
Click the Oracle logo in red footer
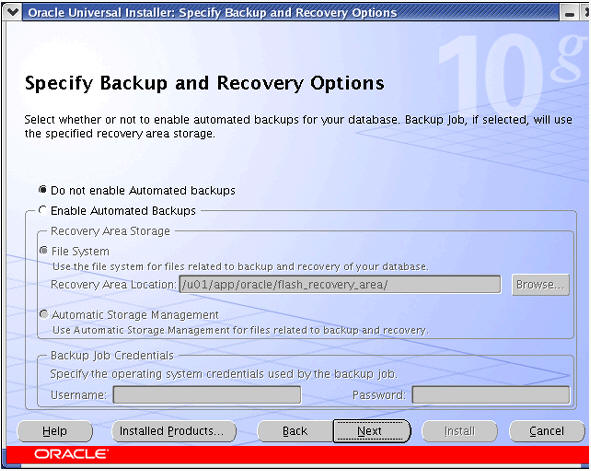(x=71, y=454)
